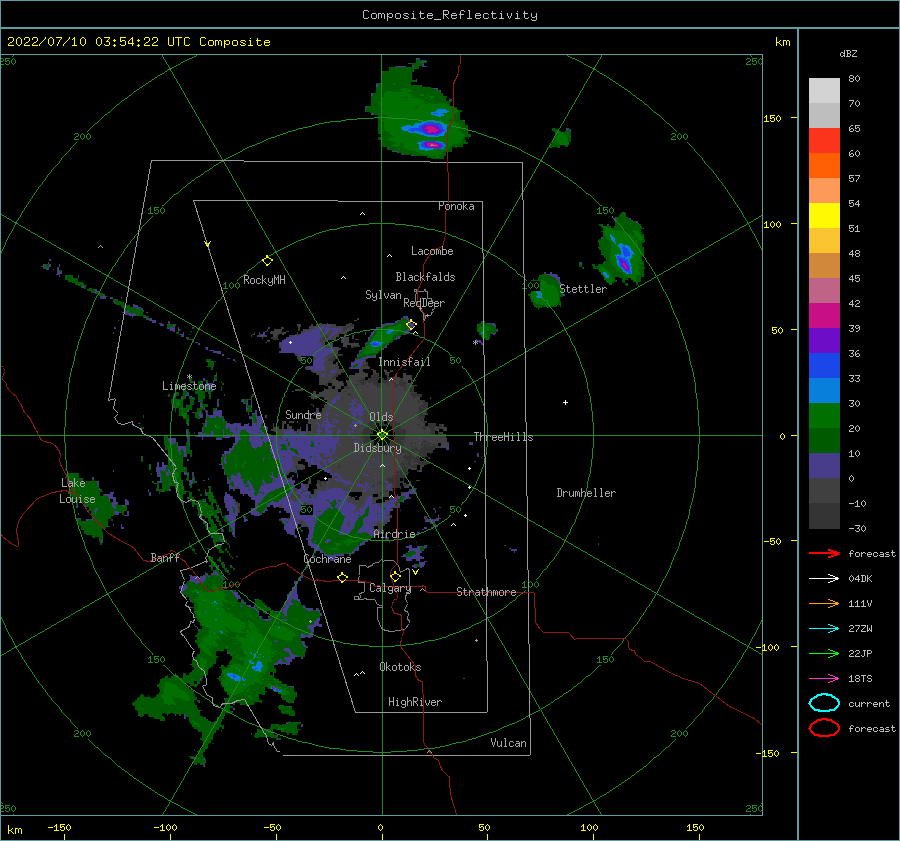This screenshot has width=900, height=841.
Task: Click the yellow diamond marker near Cochrane
Action: click(342, 577)
